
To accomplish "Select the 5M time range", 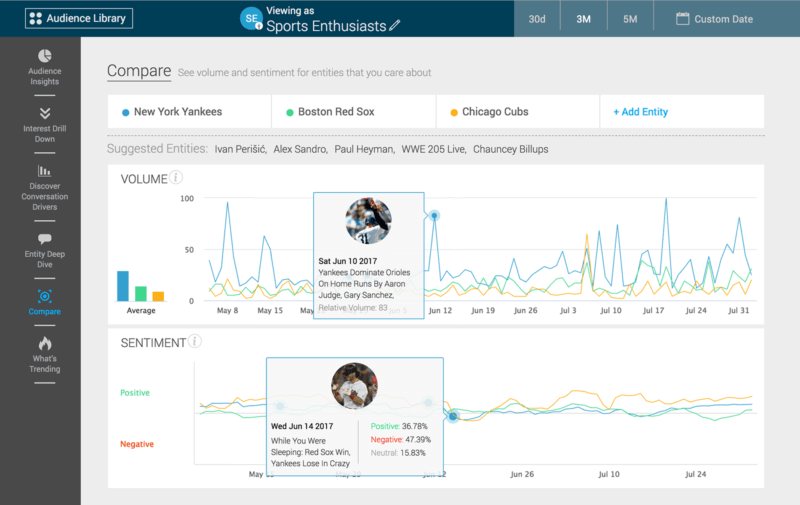I will click(x=630, y=19).
